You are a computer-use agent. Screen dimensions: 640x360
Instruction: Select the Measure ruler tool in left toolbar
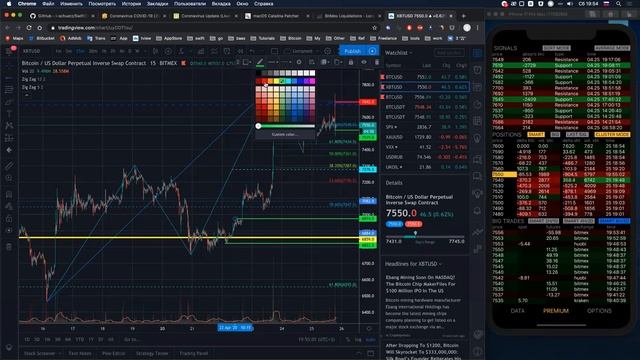pos(9,166)
